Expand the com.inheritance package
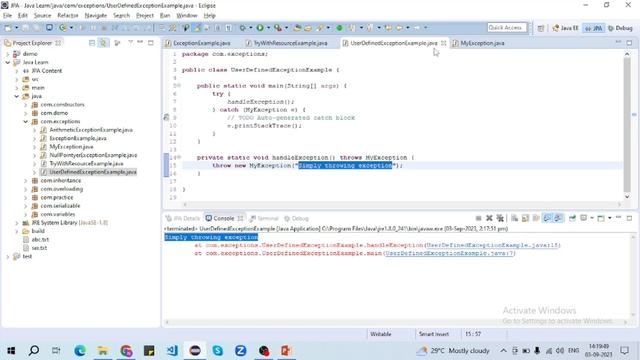The height and width of the screenshot is (360, 640). pyautogui.click(x=25, y=181)
